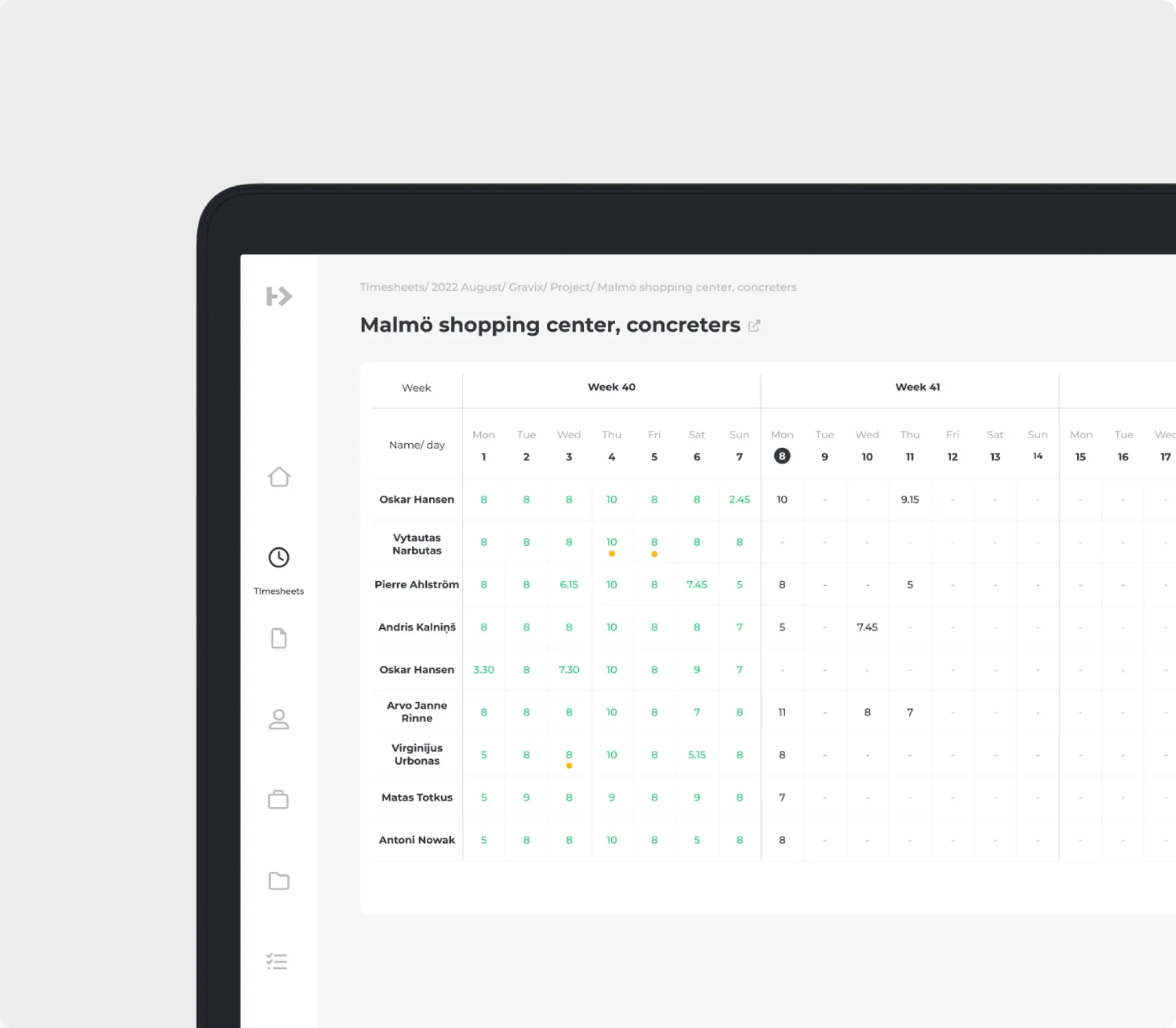The height and width of the screenshot is (1028, 1176).
Task: Click Virginijus Urbonas row name
Action: click(417, 754)
